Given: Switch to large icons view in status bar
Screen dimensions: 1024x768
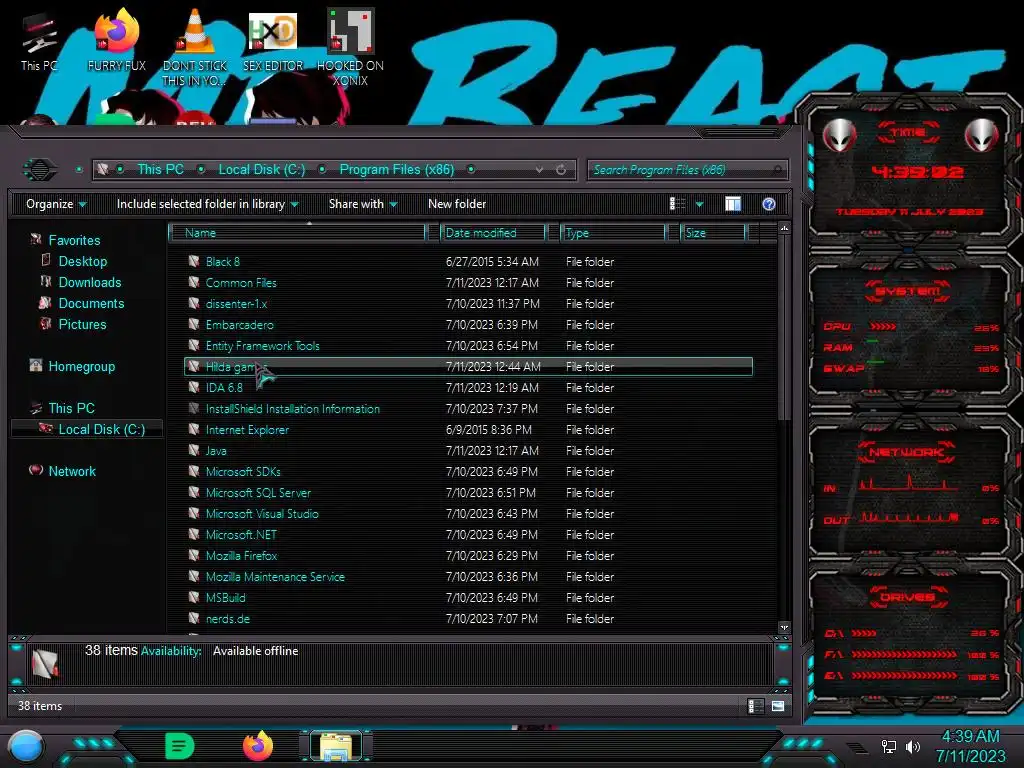Looking at the screenshot, I should coord(778,706).
